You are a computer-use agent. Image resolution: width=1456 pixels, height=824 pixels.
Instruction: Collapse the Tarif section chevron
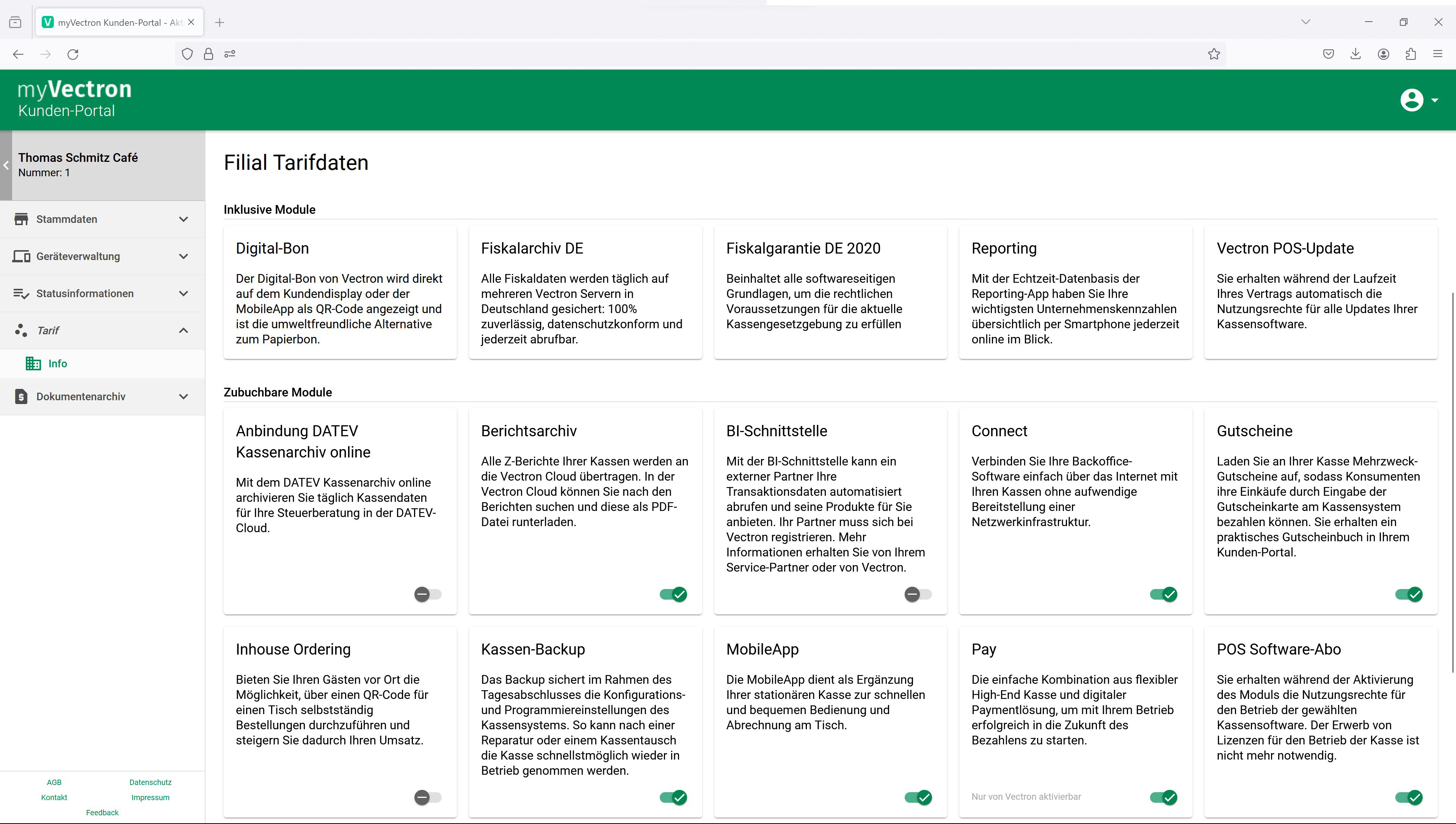184,331
